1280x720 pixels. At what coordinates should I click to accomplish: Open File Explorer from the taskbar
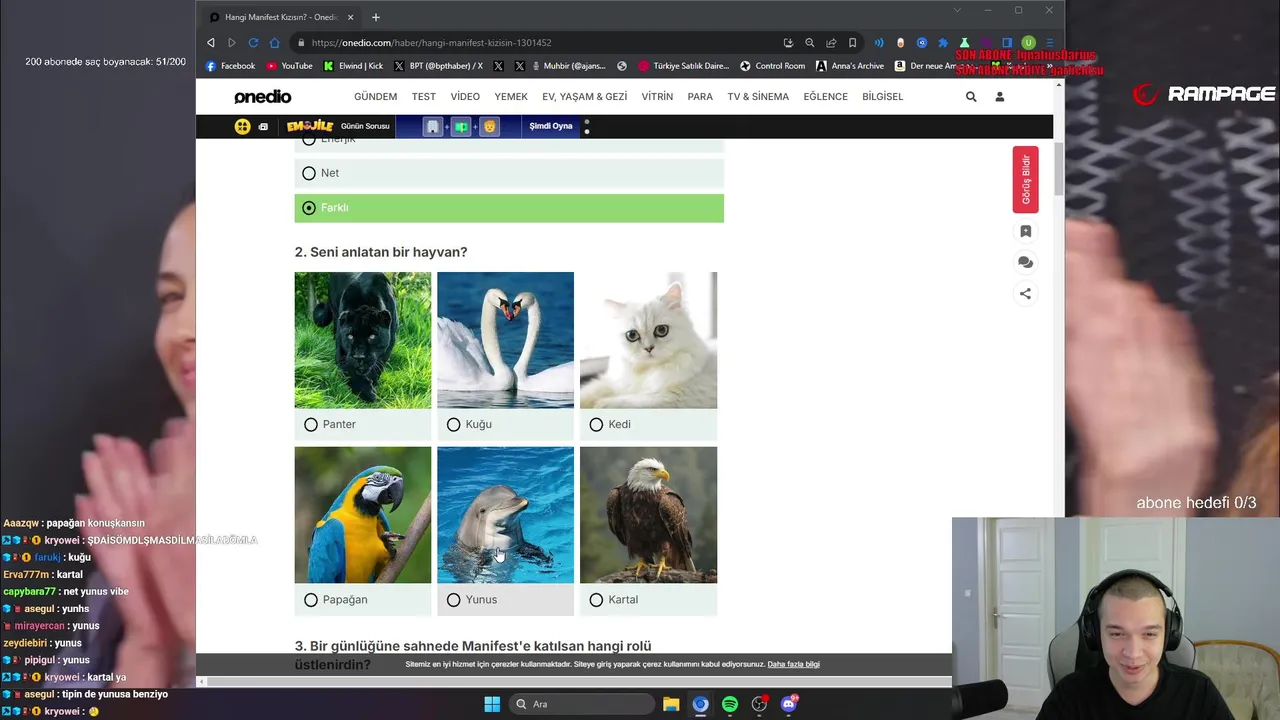point(671,704)
